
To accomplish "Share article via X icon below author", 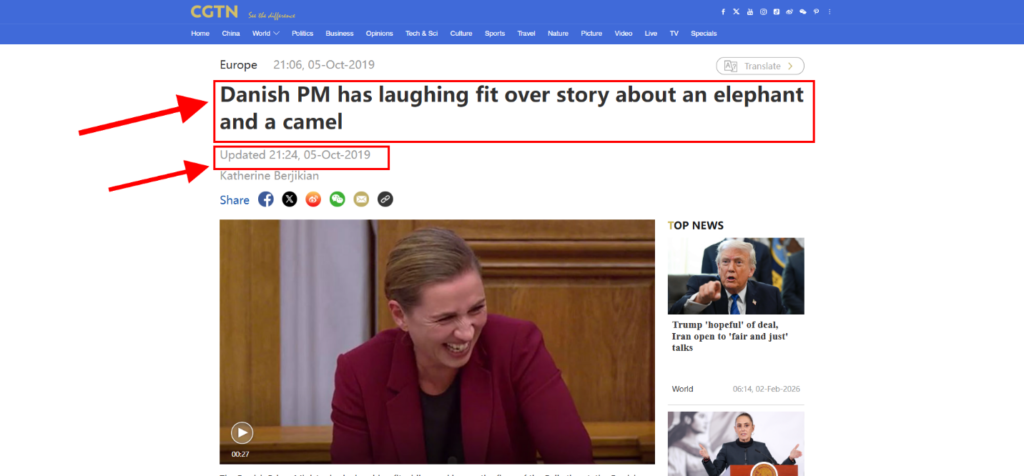I will tap(289, 199).
